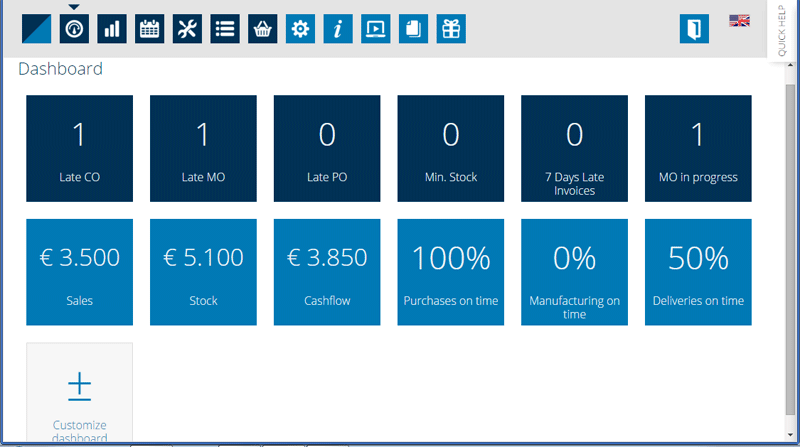The height and width of the screenshot is (447, 800).
Task: Click the scrollbar up arrow
Action: click(790, 65)
